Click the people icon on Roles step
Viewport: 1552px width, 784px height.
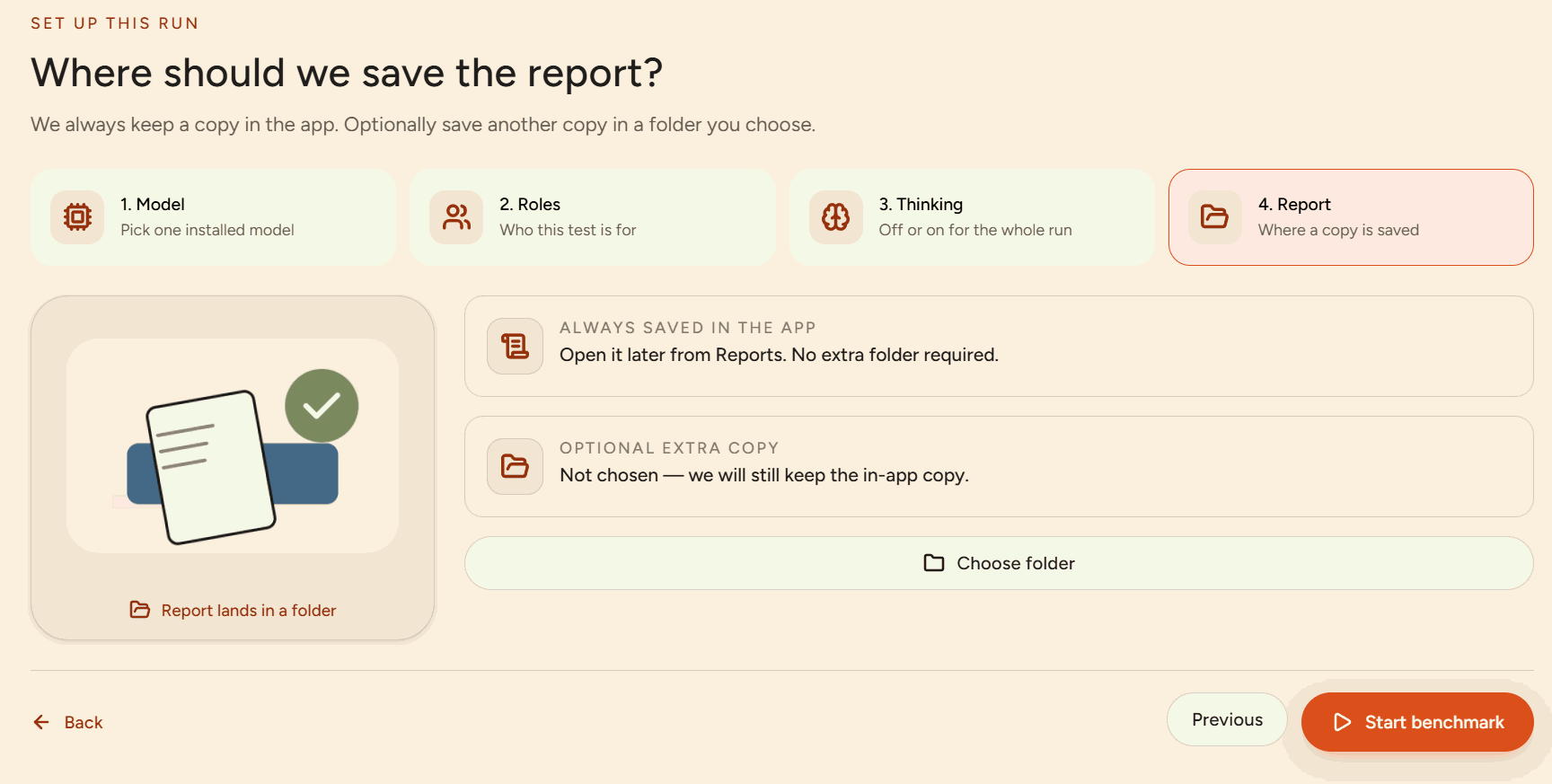(456, 217)
